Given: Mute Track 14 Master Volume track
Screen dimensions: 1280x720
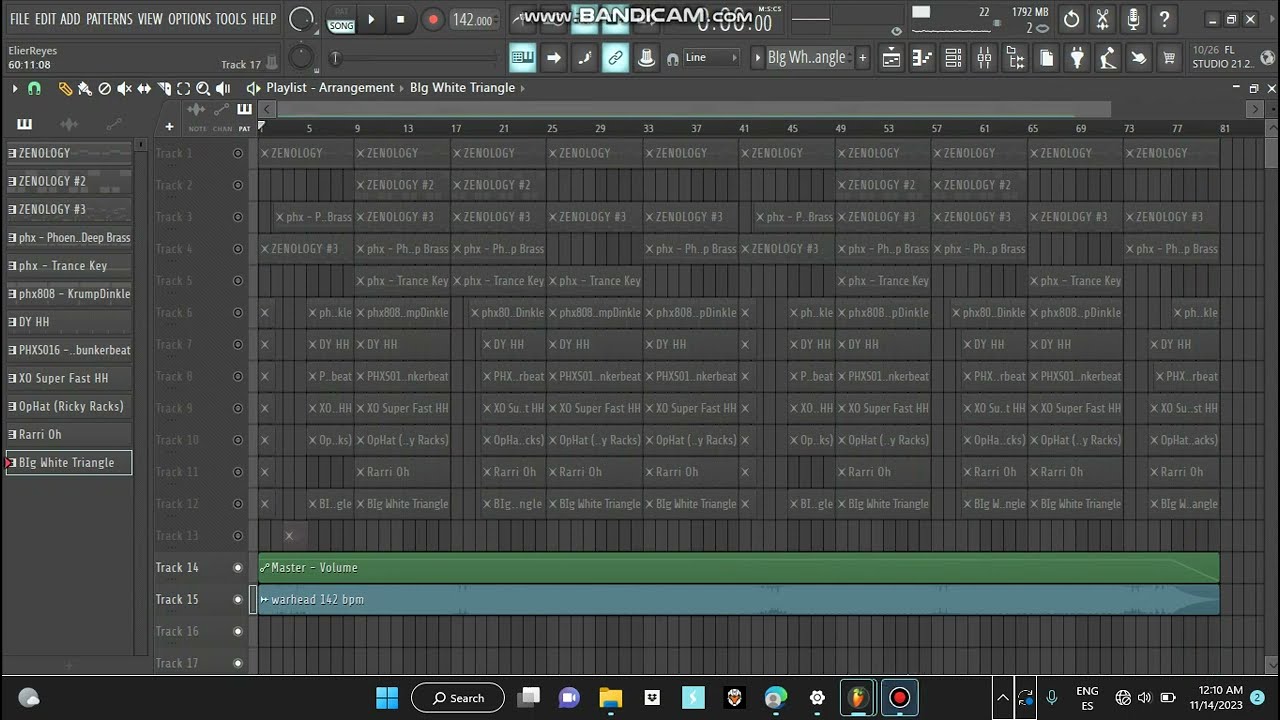Looking at the screenshot, I should click(x=238, y=567).
